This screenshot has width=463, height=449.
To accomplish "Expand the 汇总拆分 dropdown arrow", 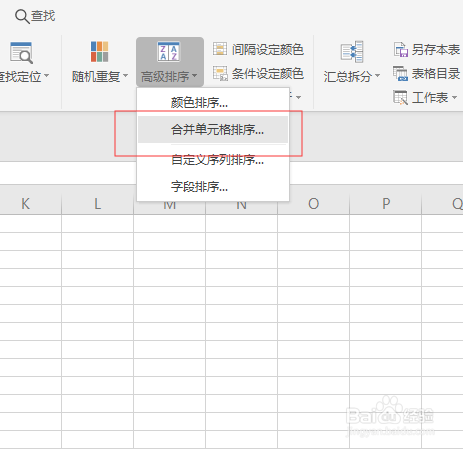I will [377, 76].
